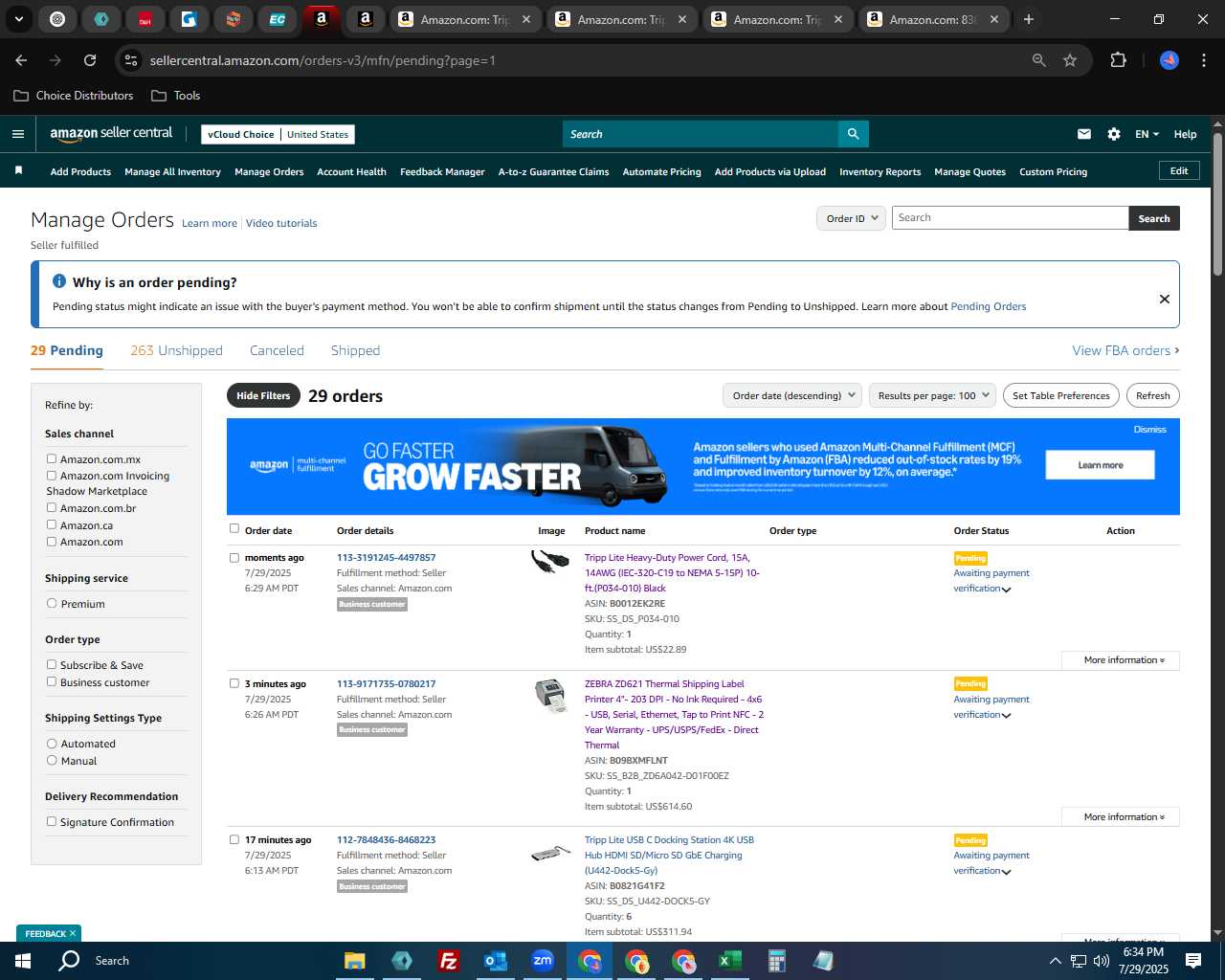Image resolution: width=1225 pixels, height=980 pixels.
Task: Open Excel from the taskbar
Action: point(729,961)
